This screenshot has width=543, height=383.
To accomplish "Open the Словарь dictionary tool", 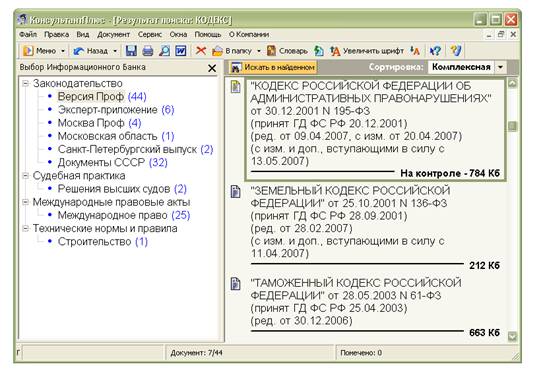I will (287, 51).
